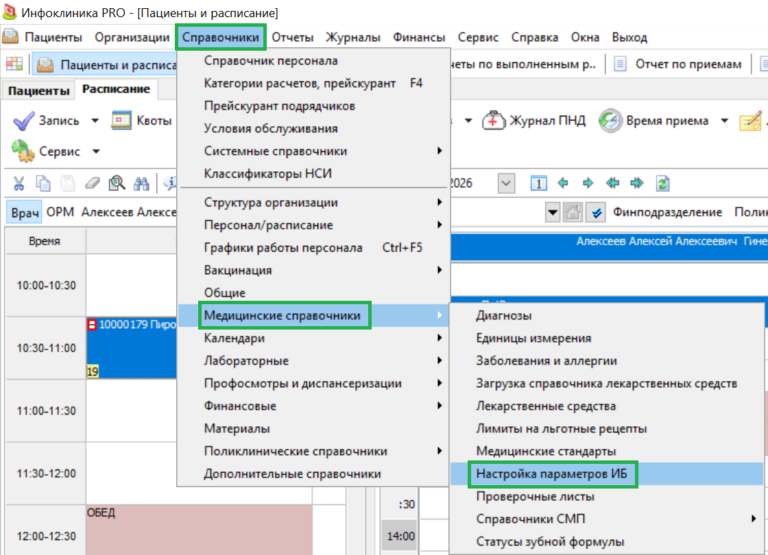Click the magnifier search document icon

(x=117, y=184)
